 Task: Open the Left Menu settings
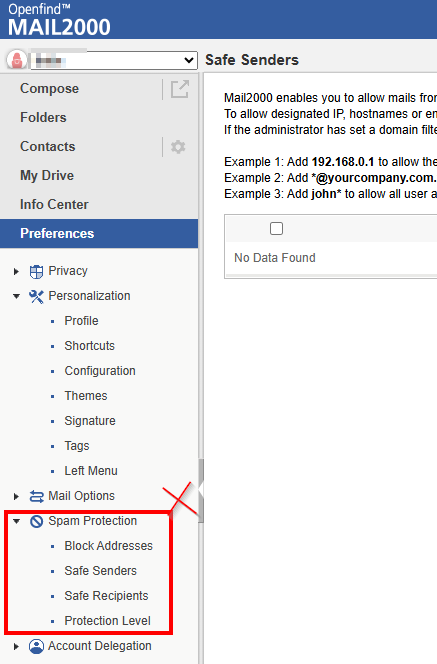tap(91, 471)
